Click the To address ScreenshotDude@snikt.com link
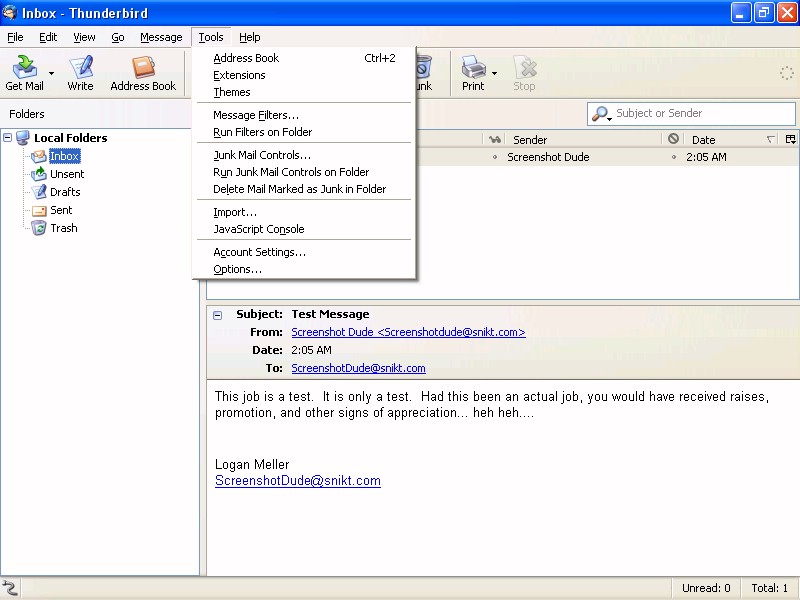Screen dimensions: 800x600 (358, 368)
